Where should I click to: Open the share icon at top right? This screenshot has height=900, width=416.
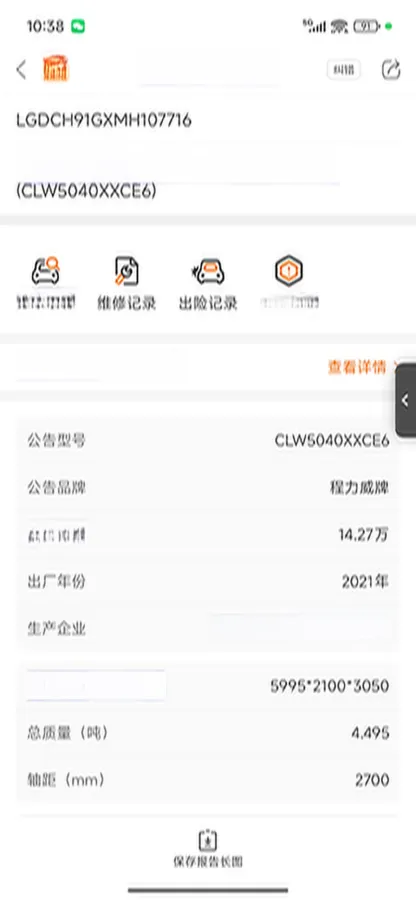tap(391, 69)
